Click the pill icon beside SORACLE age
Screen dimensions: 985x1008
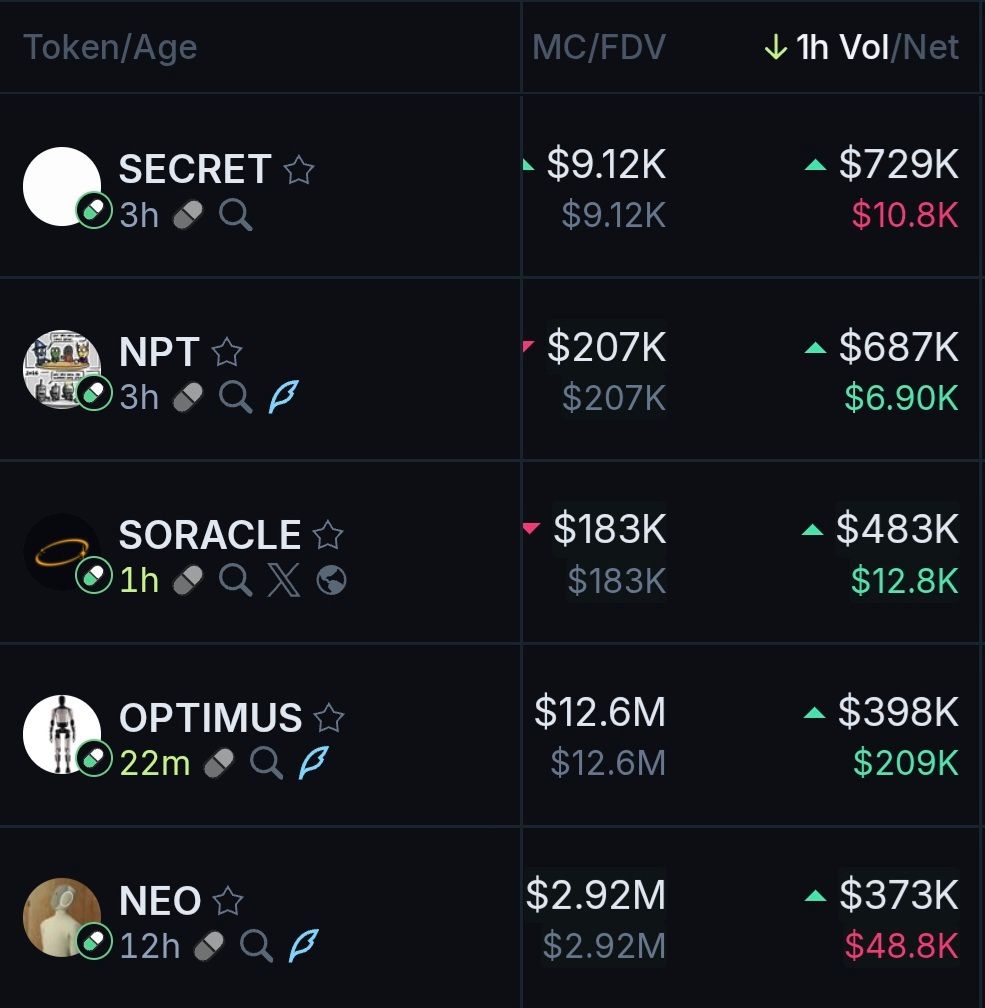[188, 580]
